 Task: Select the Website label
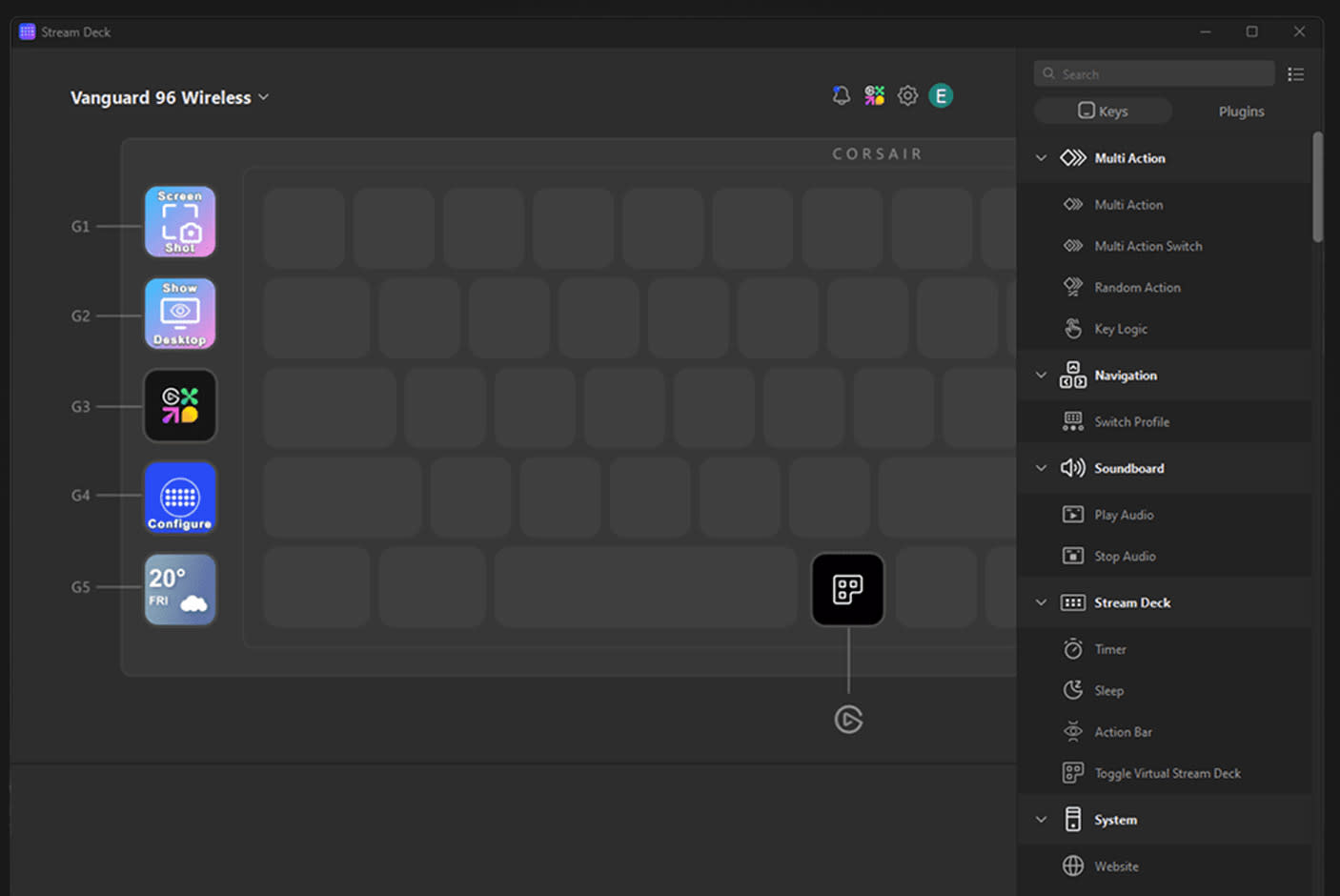click(x=1116, y=866)
